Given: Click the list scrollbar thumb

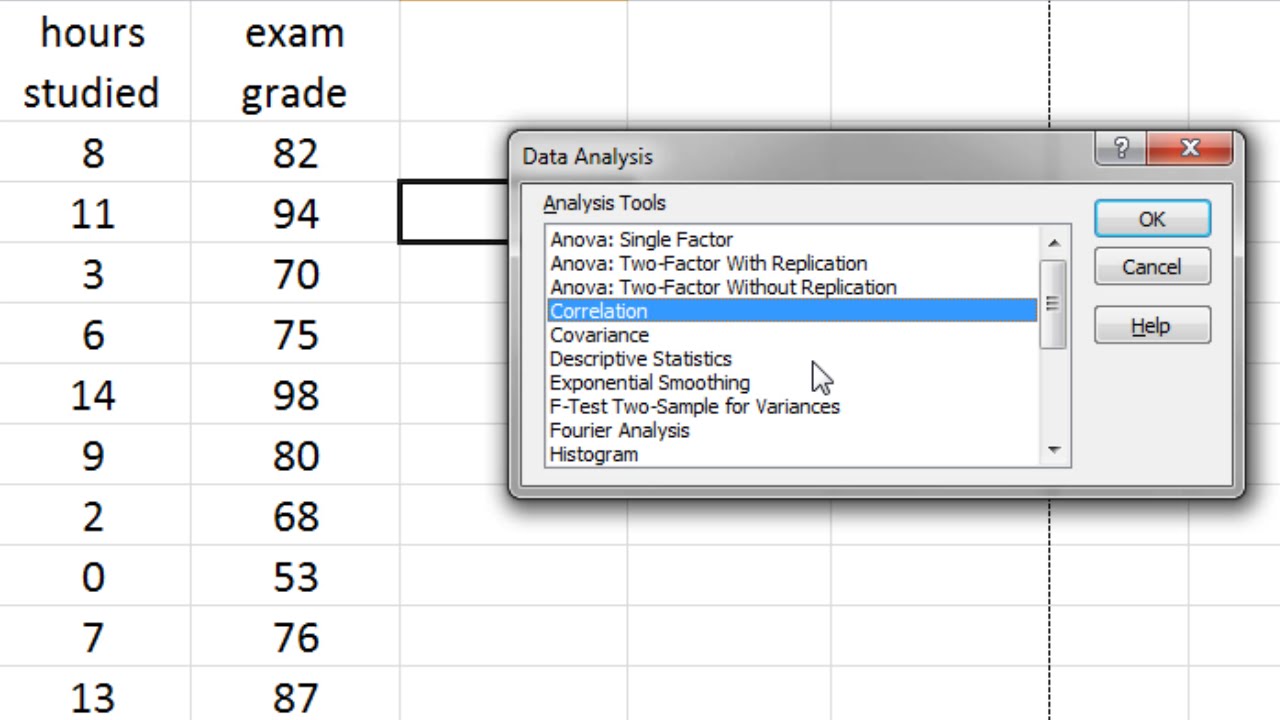Looking at the screenshot, I should pyautogui.click(x=1052, y=304).
